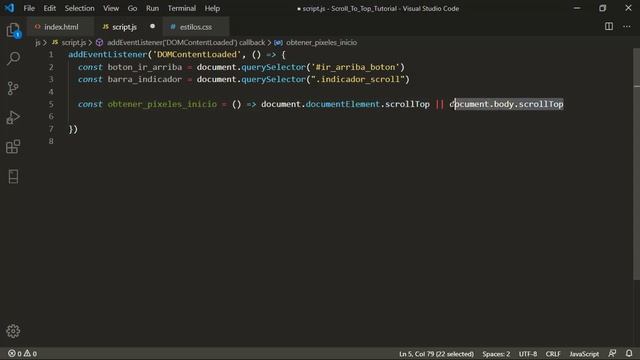Open the Go menu

click(x=132, y=8)
